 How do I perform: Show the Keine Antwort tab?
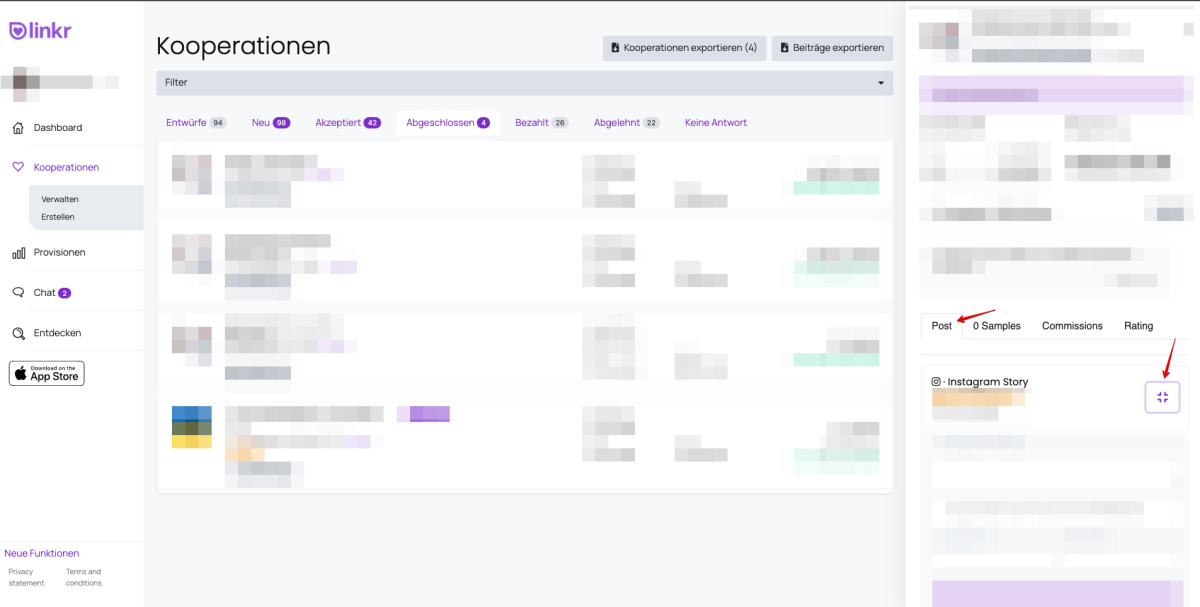pos(715,123)
